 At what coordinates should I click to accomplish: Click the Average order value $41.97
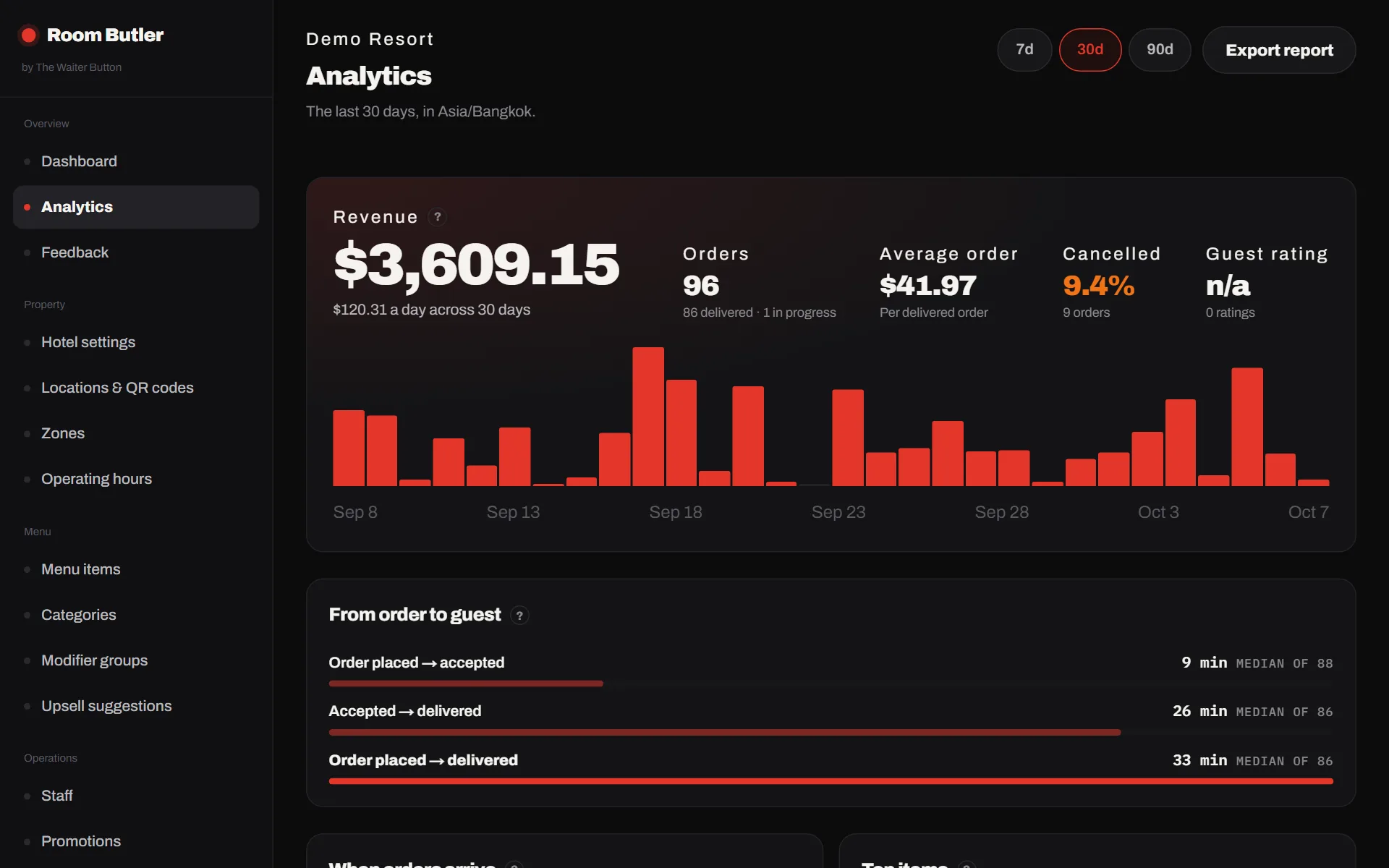click(928, 286)
